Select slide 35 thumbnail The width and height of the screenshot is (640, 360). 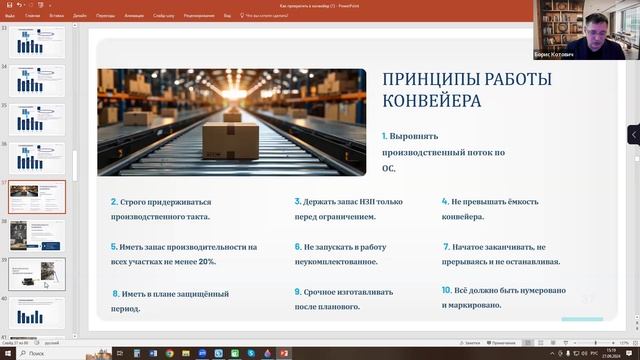click(x=37, y=120)
